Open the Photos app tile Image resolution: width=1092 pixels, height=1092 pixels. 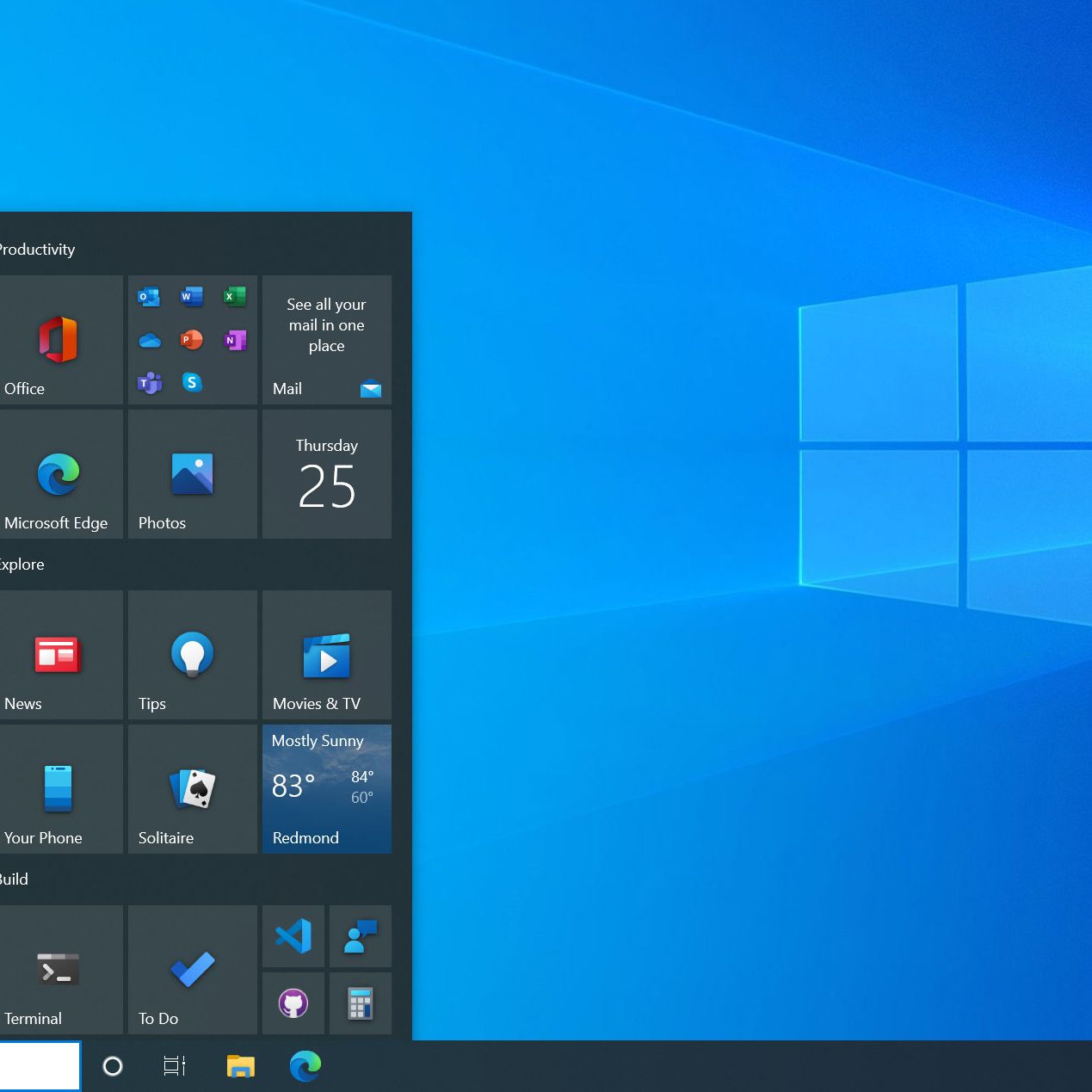click(192, 475)
